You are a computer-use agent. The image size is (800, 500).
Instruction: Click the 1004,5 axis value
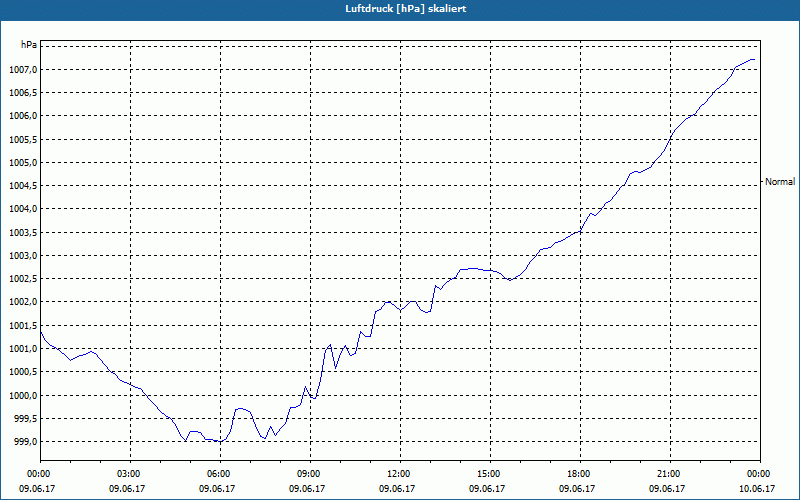(x=23, y=186)
